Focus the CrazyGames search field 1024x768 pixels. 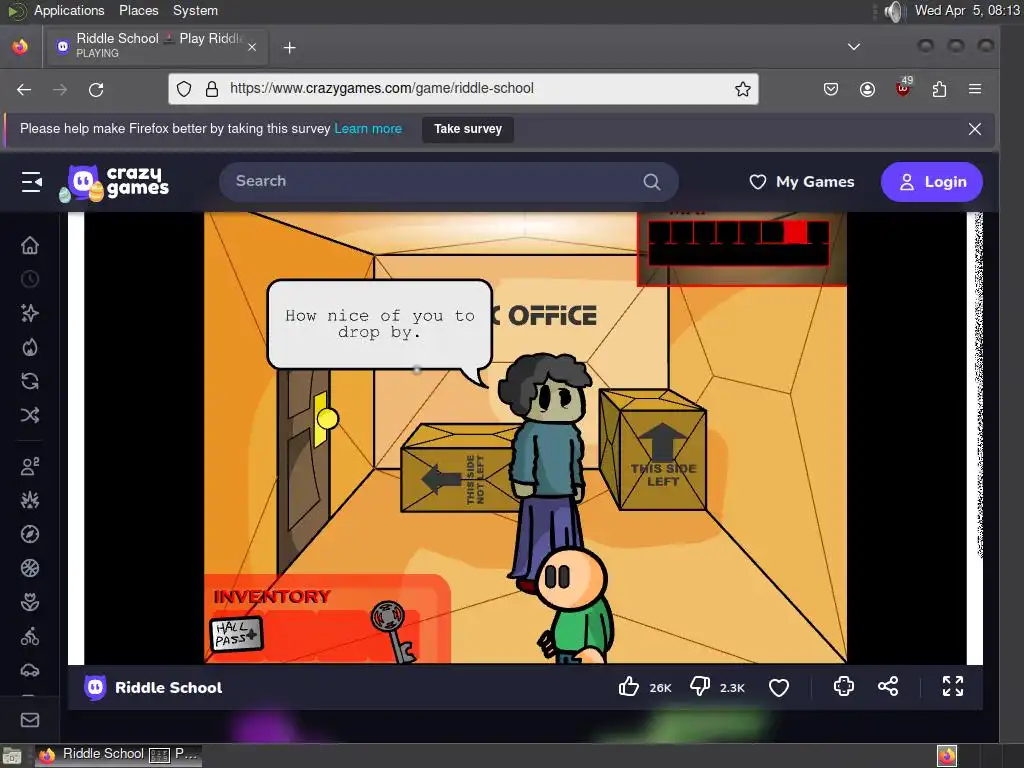point(449,182)
